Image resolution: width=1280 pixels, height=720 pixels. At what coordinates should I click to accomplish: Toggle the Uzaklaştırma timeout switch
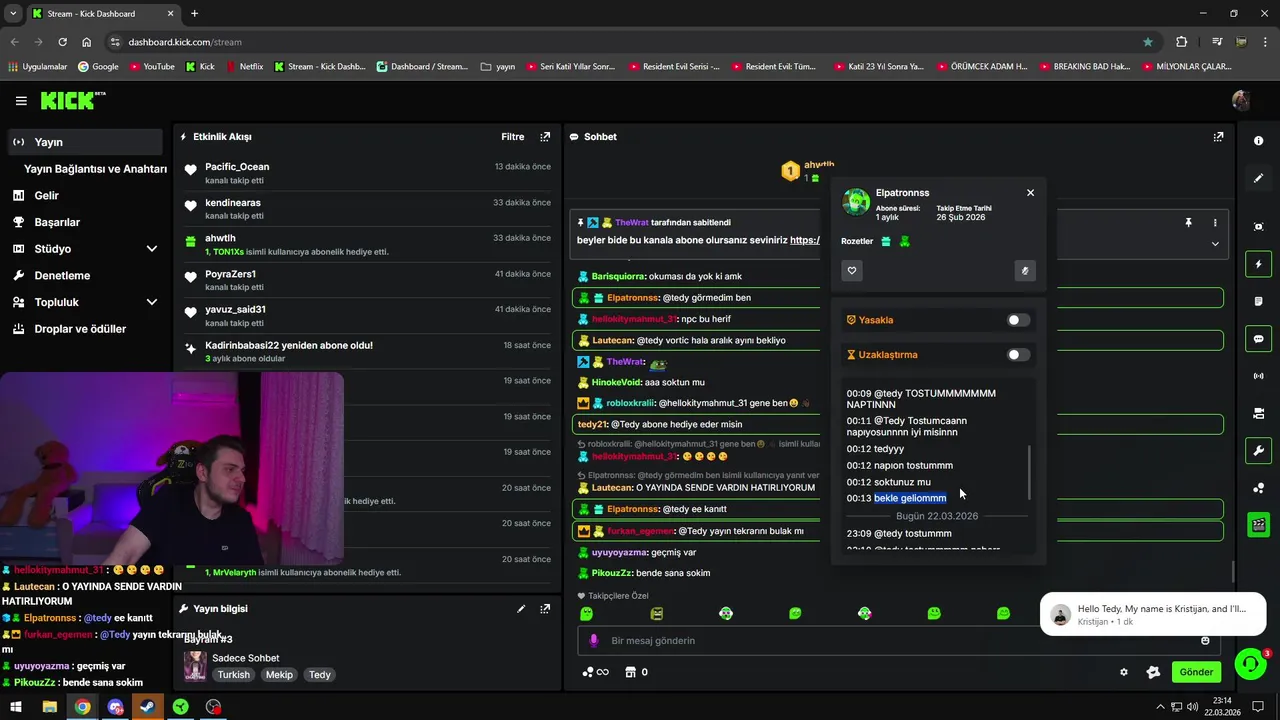(1018, 355)
